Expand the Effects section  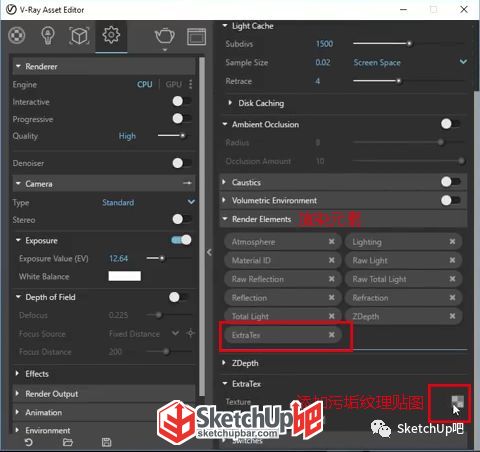(x=17, y=373)
